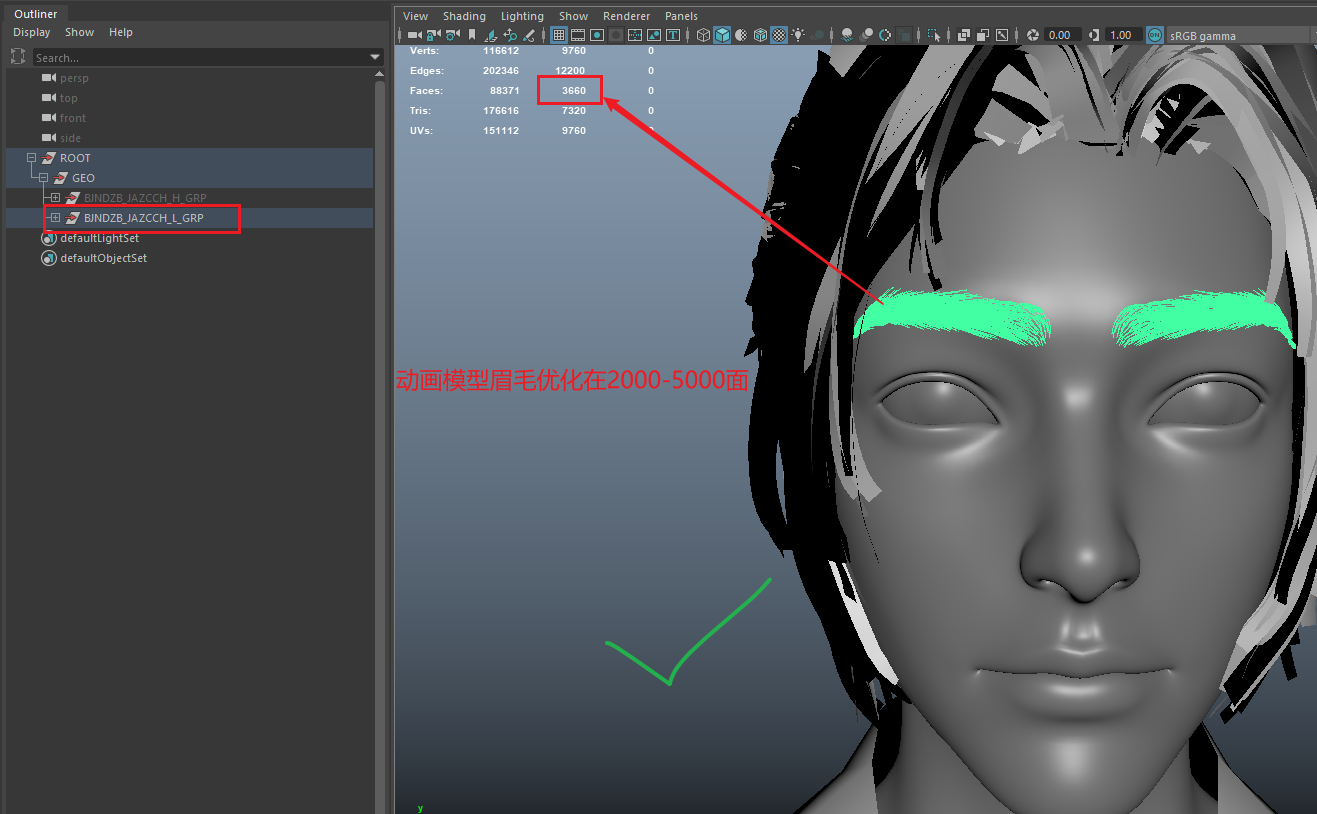Viewport: 1317px width, 814px height.
Task: Select the persp camera in Outliner
Action: 74,78
